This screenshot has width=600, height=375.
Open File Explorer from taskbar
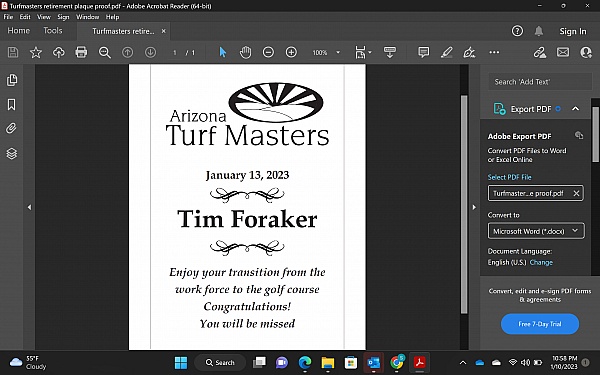click(x=328, y=362)
